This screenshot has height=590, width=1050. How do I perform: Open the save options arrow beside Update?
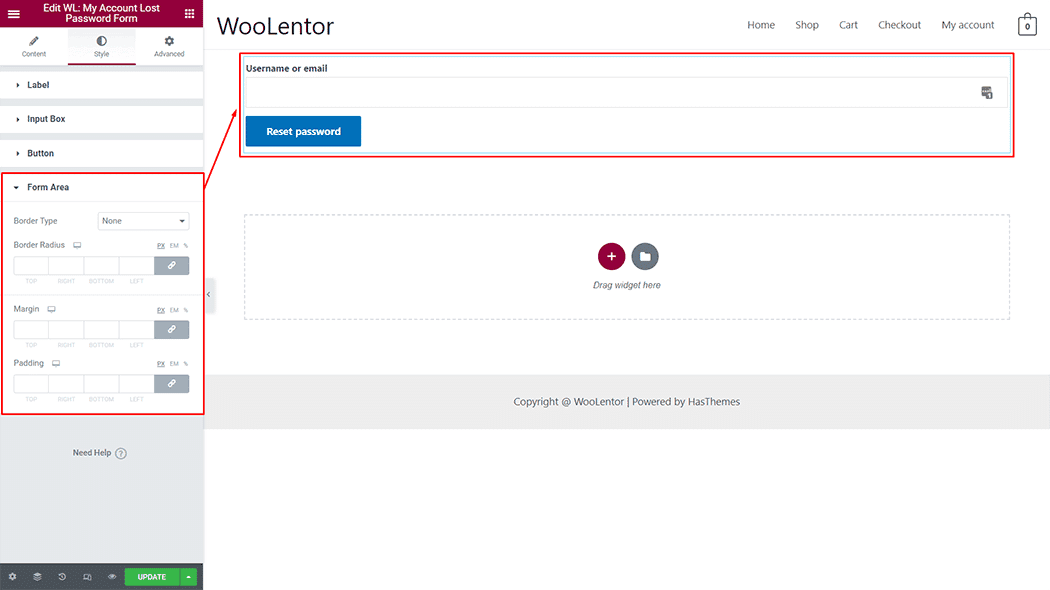point(189,577)
